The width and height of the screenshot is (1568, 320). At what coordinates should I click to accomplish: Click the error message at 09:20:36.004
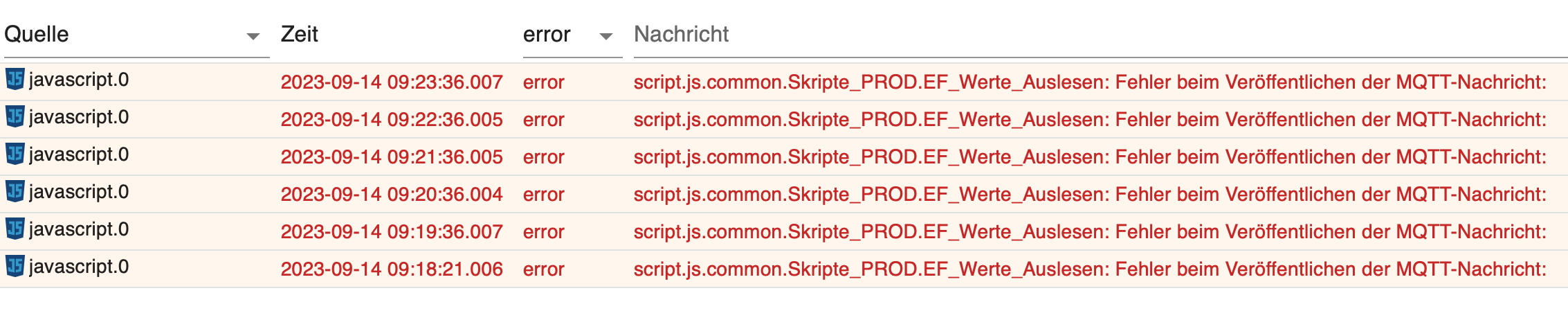tap(1090, 195)
